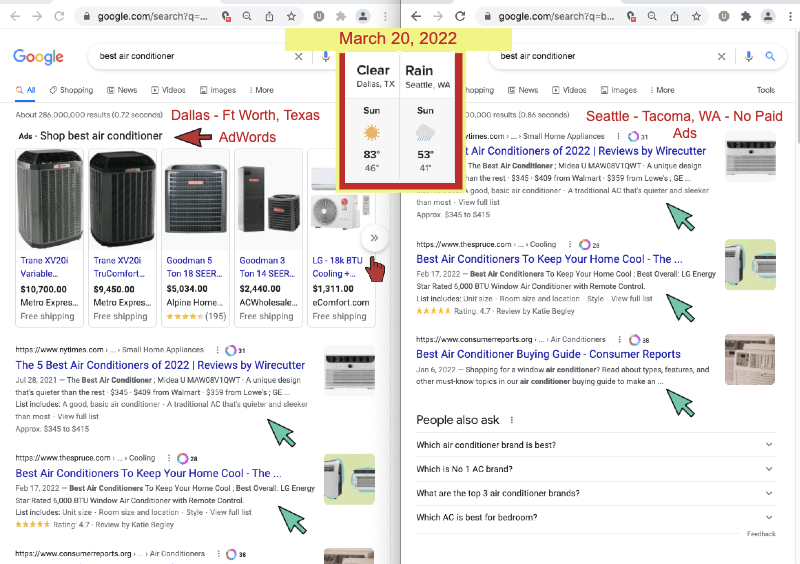
Task: Clear search text in right search box
Action: tap(721, 56)
